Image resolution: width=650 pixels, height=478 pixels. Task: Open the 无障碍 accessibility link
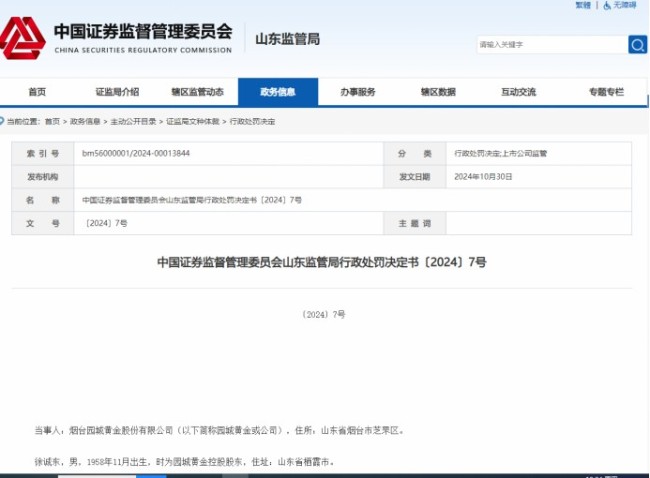pos(625,5)
